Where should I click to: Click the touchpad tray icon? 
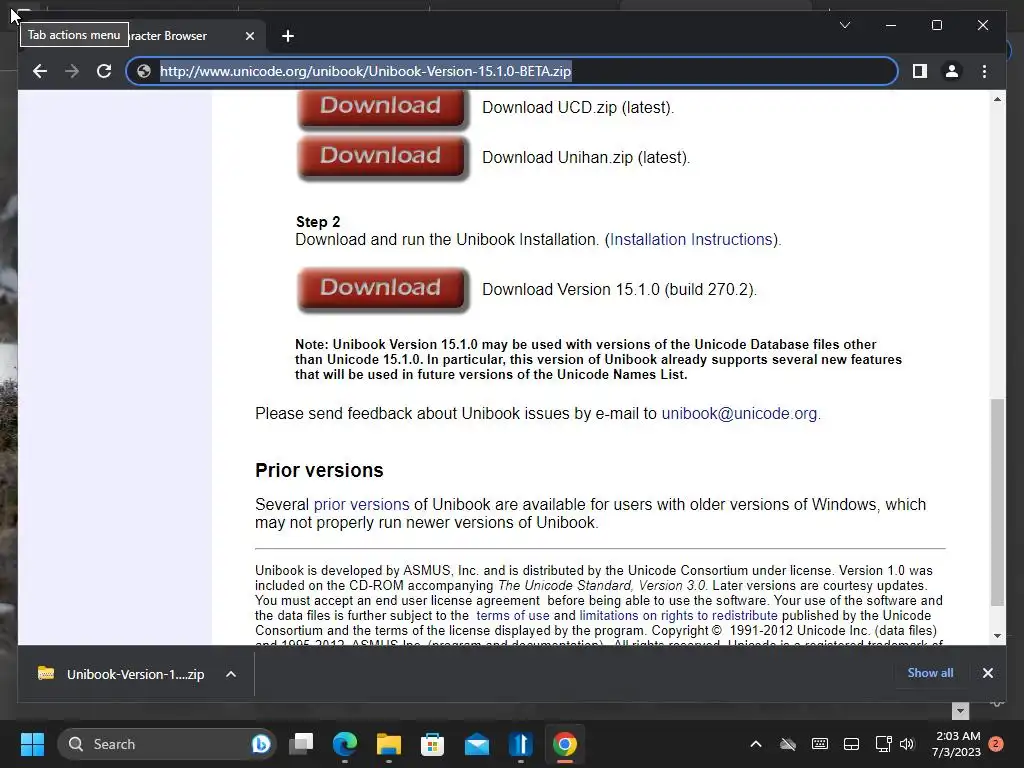click(x=852, y=744)
